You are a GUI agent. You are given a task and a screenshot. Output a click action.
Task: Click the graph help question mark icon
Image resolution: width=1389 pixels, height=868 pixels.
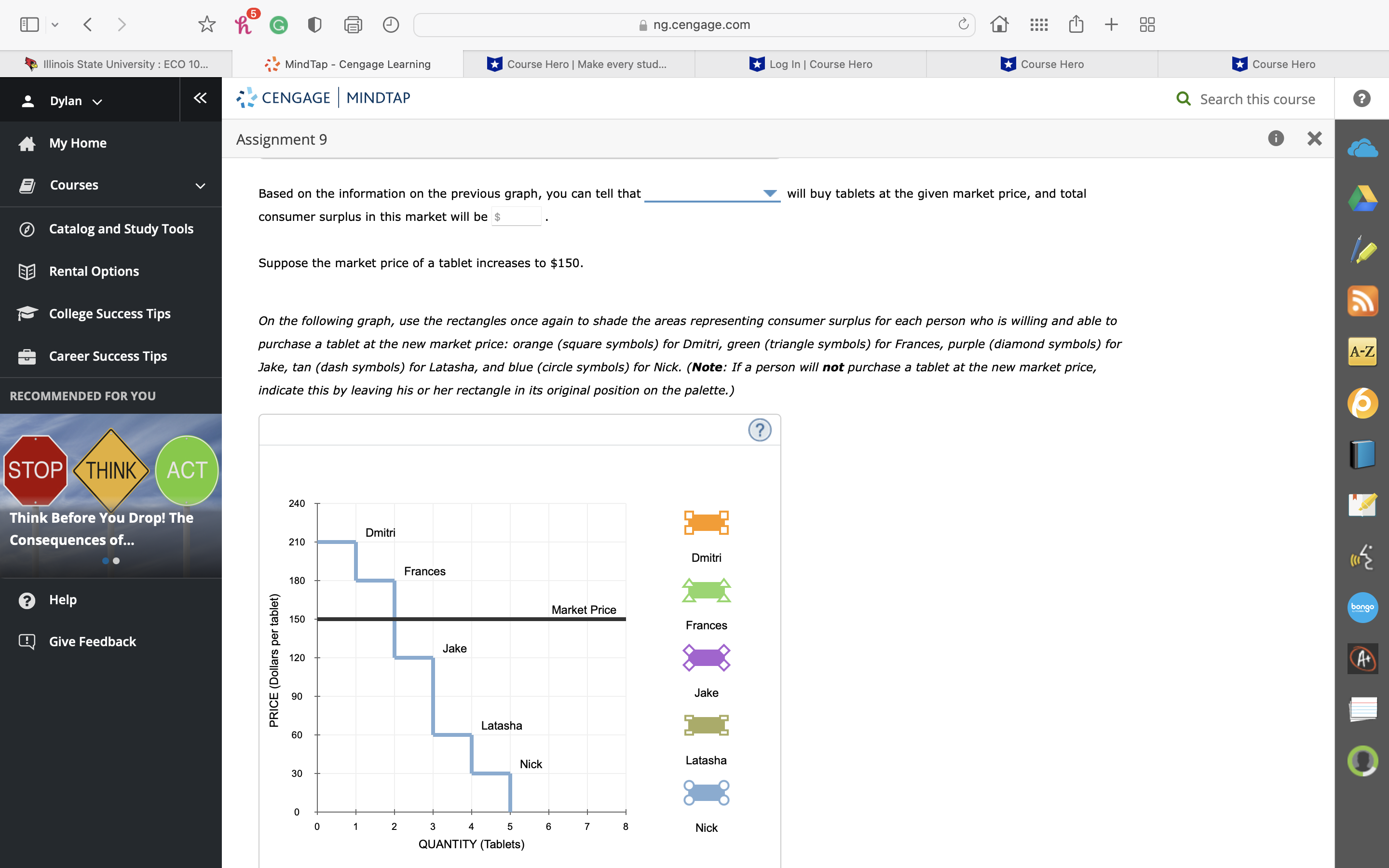[x=759, y=430]
